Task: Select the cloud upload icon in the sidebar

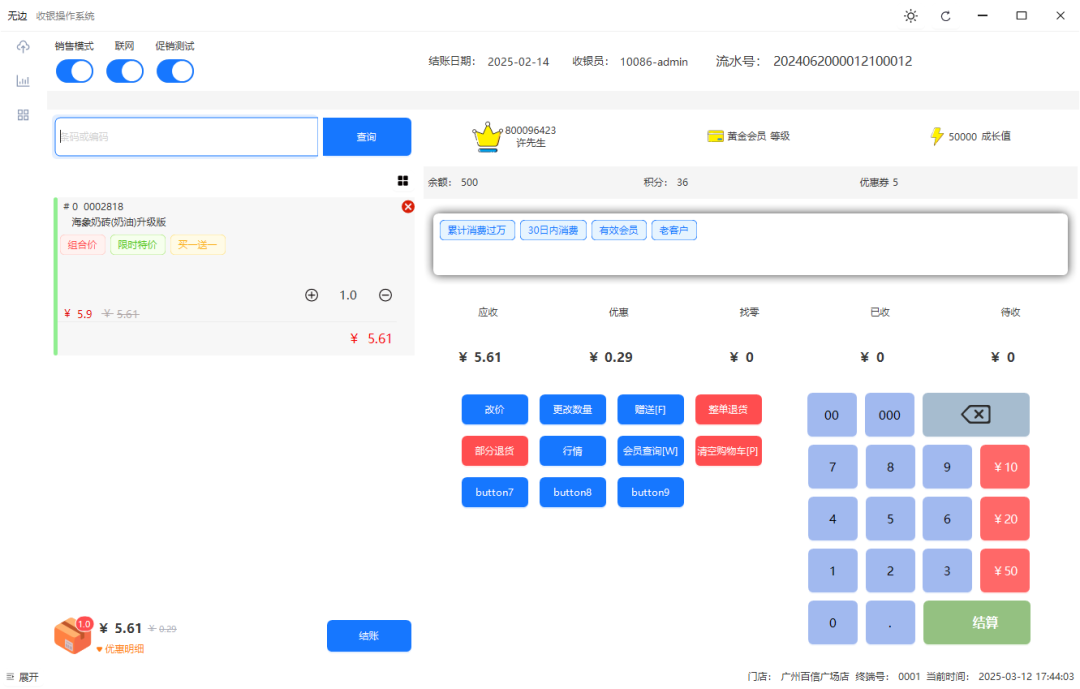Action: click(22, 46)
